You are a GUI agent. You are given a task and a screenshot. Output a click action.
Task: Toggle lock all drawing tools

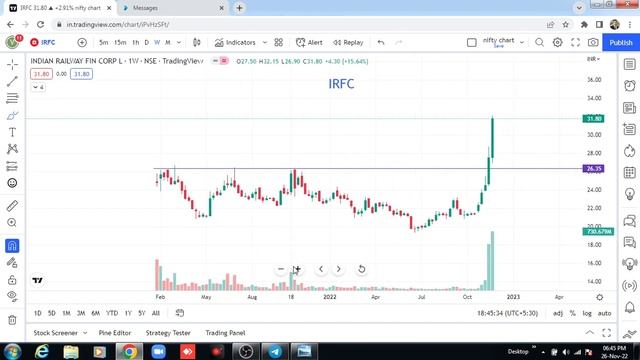(x=12, y=280)
